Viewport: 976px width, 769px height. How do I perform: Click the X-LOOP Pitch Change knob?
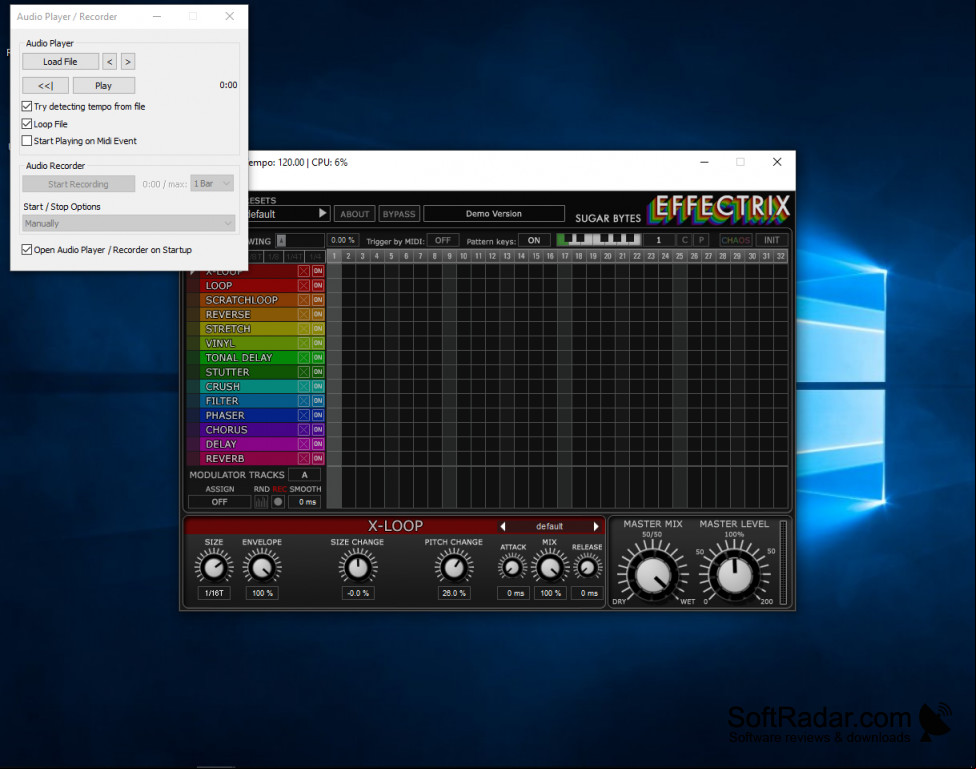click(454, 567)
